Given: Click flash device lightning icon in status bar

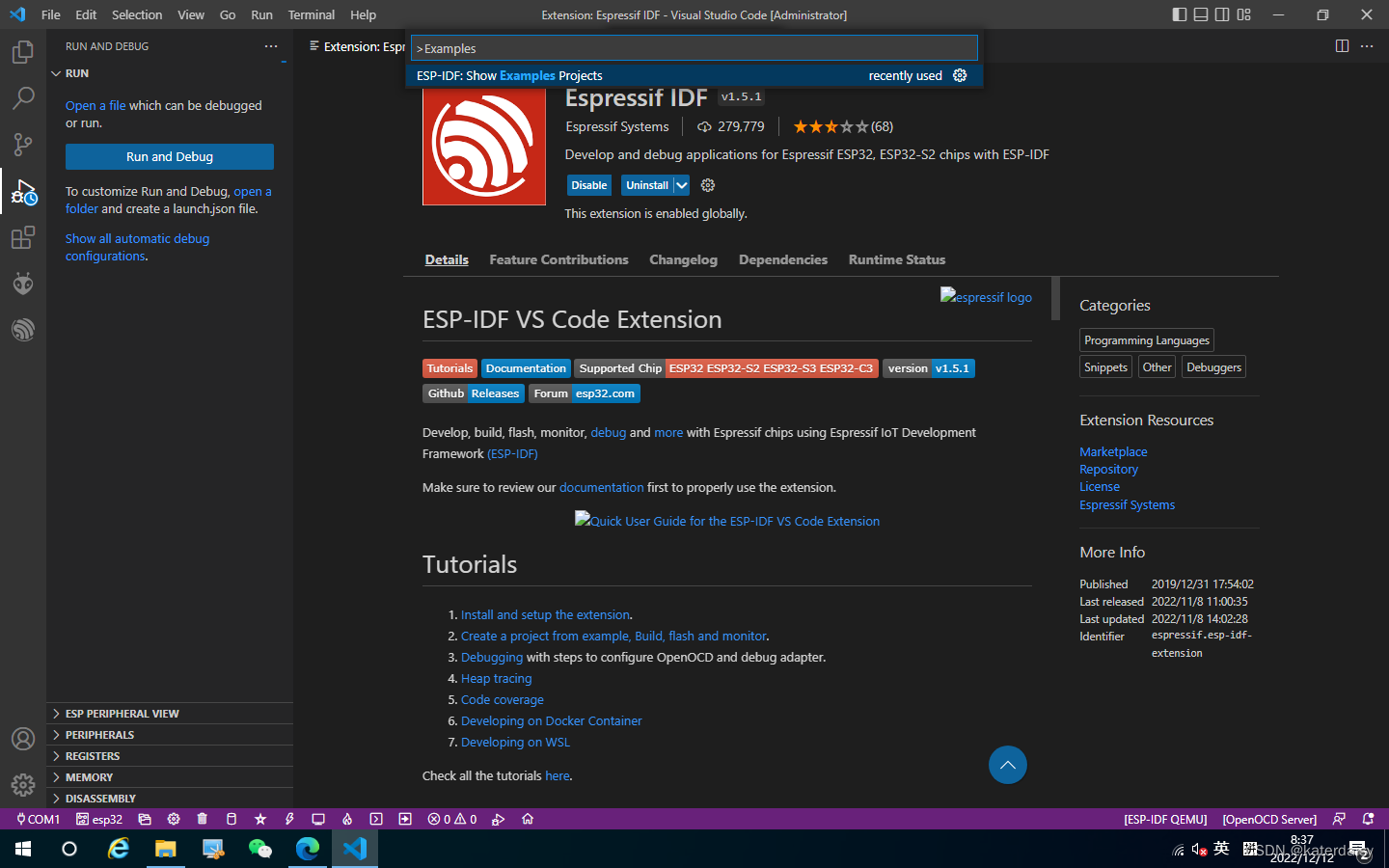Looking at the screenshot, I should click(x=289, y=819).
